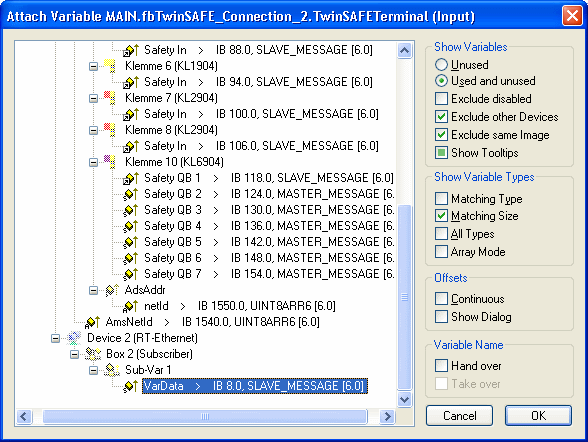Click the Box 2 (Subscriber) icon

click(x=93, y=354)
